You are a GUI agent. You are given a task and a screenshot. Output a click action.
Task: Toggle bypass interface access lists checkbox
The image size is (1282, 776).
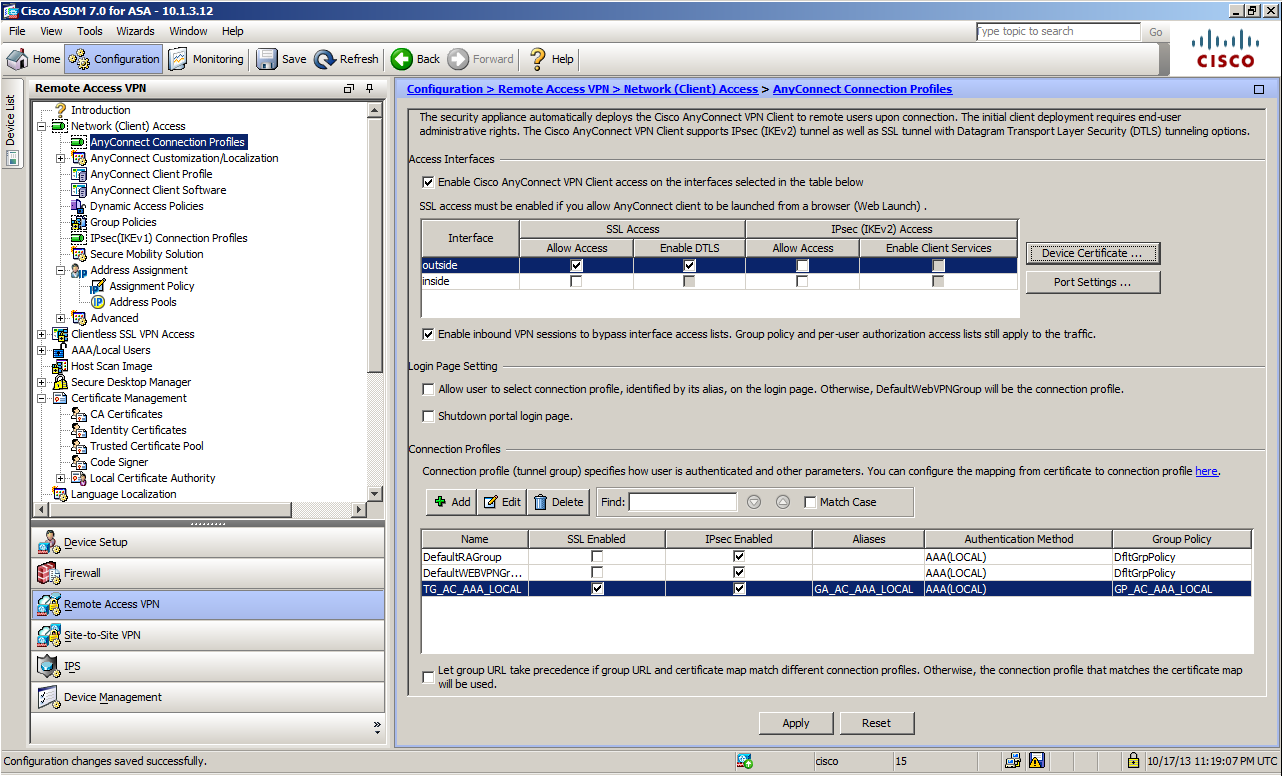pos(428,334)
